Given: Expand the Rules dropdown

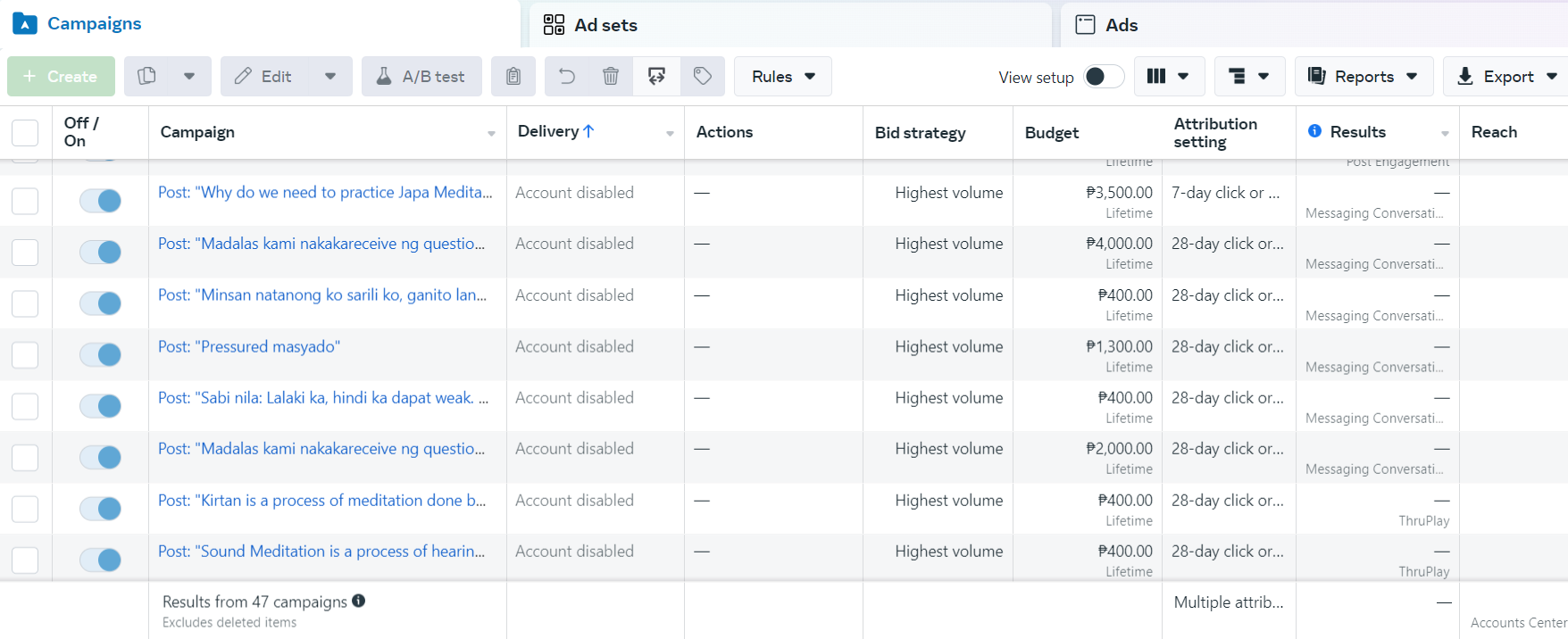Looking at the screenshot, I should pyautogui.click(x=783, y=77).
